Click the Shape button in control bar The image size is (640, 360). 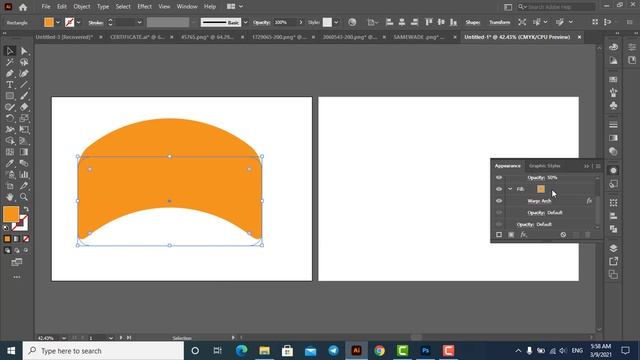tap(473, 22)
